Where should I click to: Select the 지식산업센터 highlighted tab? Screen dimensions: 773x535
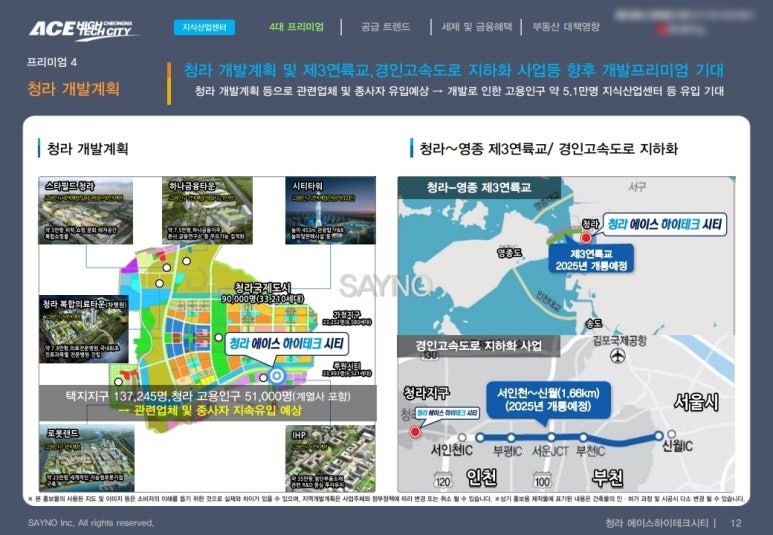coord(204,27)
